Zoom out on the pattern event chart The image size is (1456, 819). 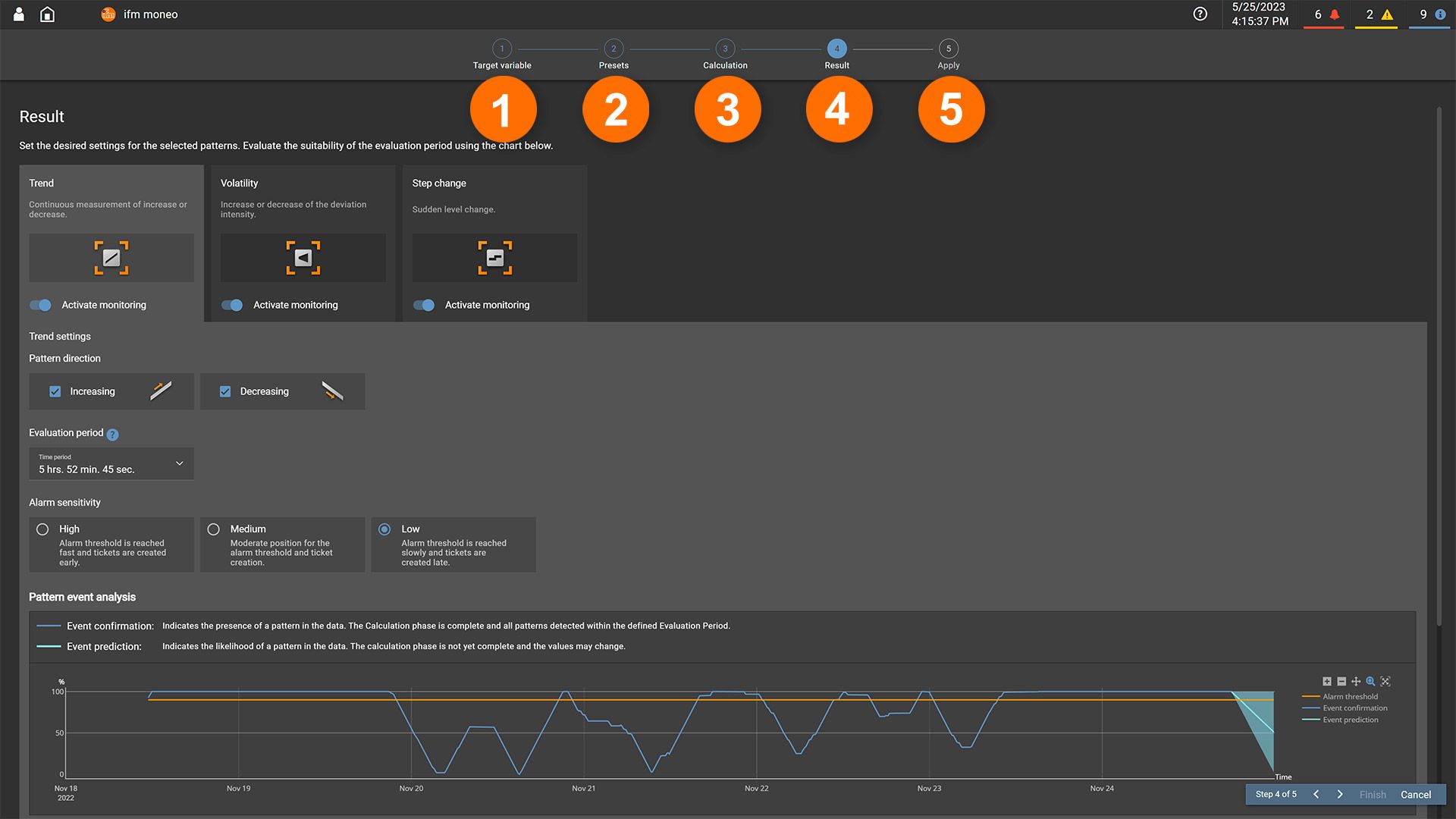click(x=1341, y=681)
